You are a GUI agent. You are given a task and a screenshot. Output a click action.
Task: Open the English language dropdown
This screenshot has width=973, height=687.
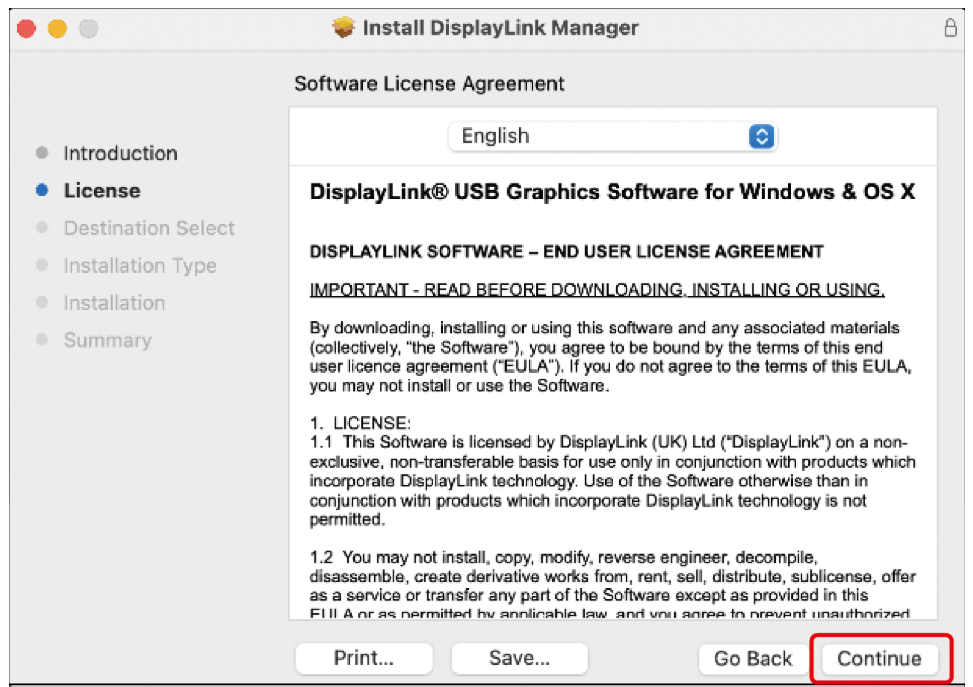click(612, 136)
